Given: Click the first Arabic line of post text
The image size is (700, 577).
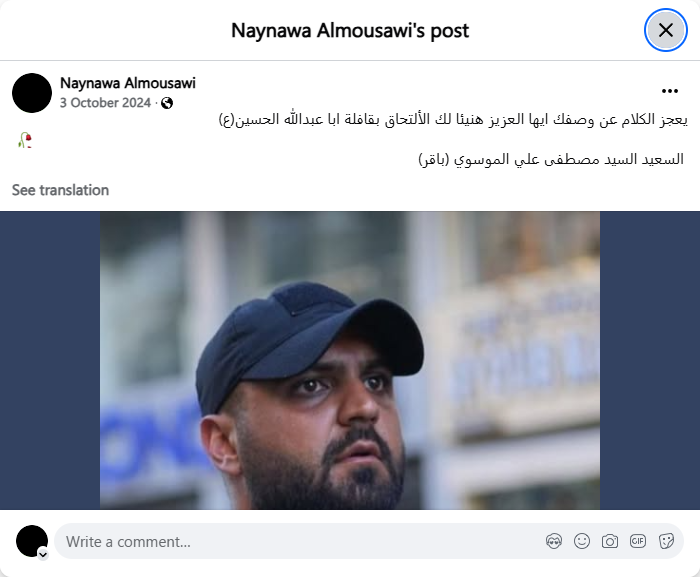Looking at the screenshot, I should click(x=453, y=119).
